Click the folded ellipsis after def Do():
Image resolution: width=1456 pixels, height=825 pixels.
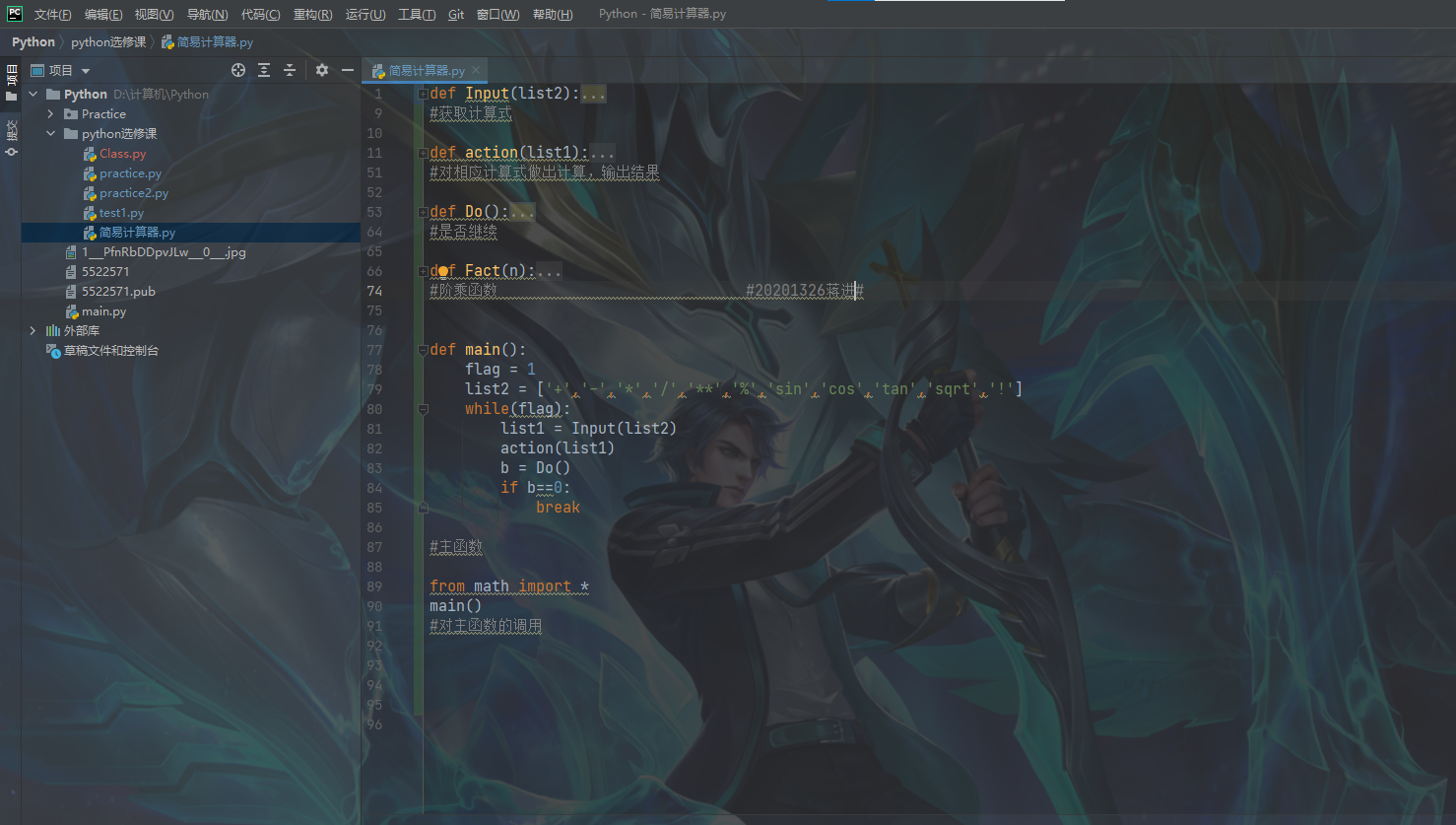point(522,212)
